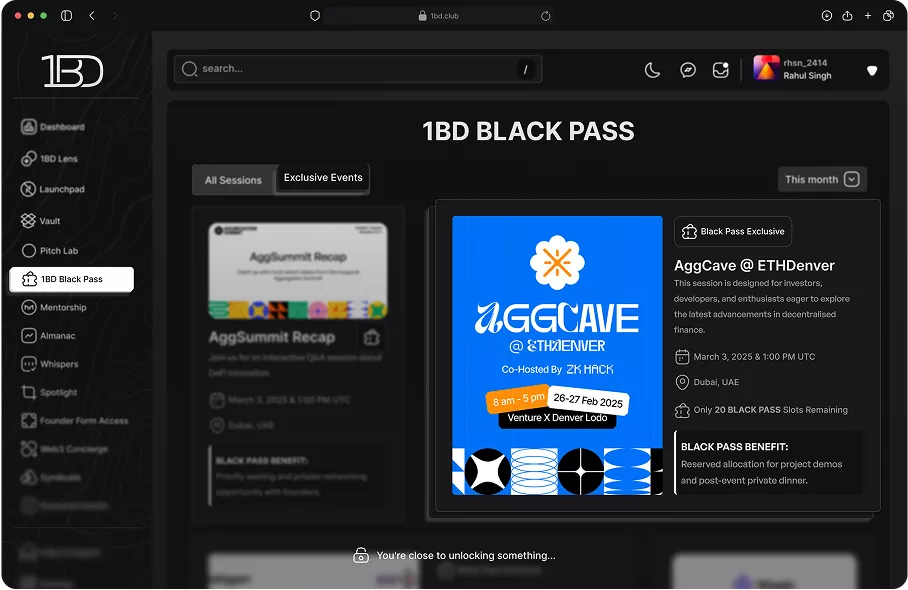Open the AggSummit Recap title

[272, 337]
